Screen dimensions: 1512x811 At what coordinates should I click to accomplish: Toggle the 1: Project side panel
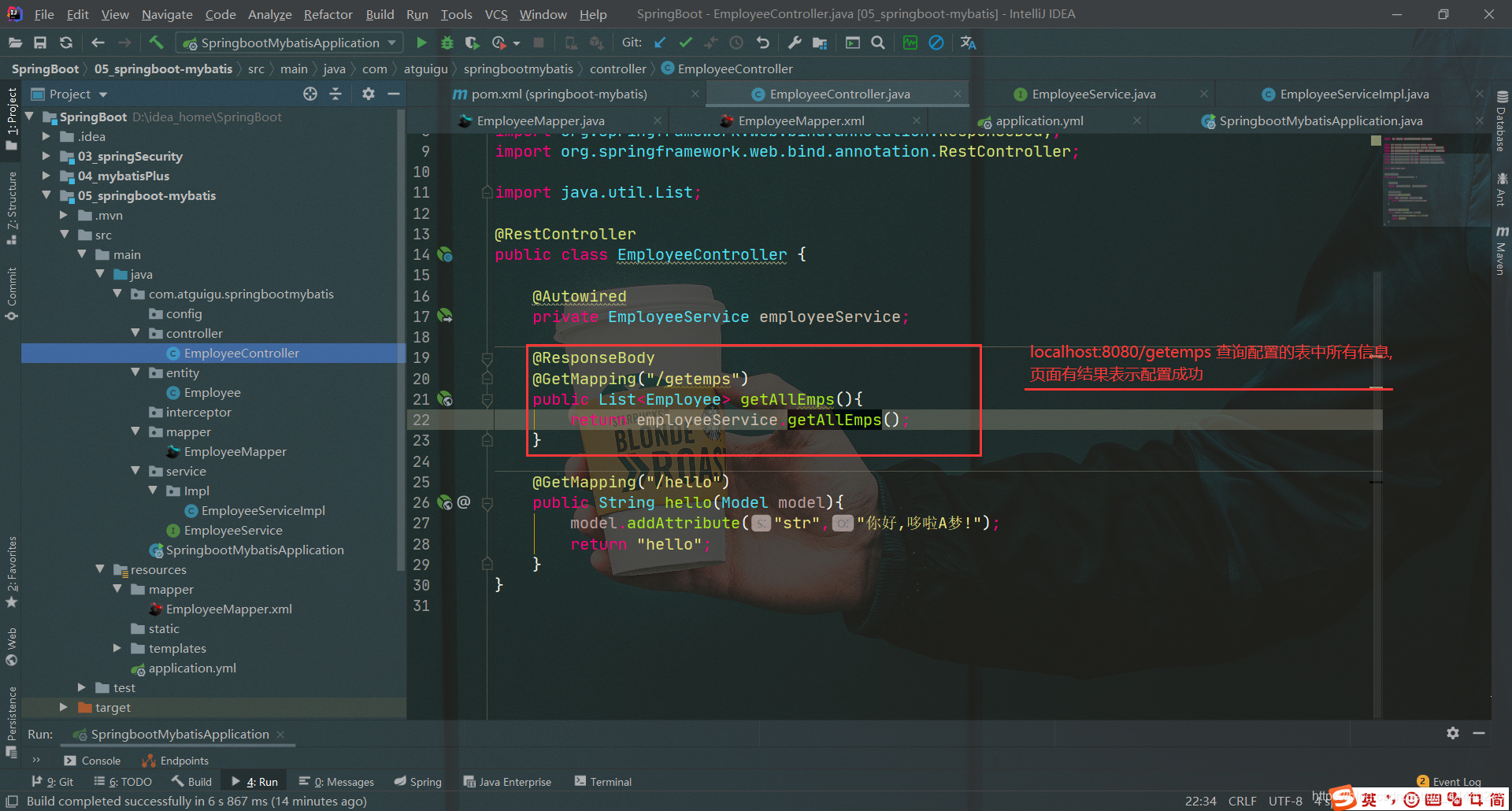(x=11, y=118)
